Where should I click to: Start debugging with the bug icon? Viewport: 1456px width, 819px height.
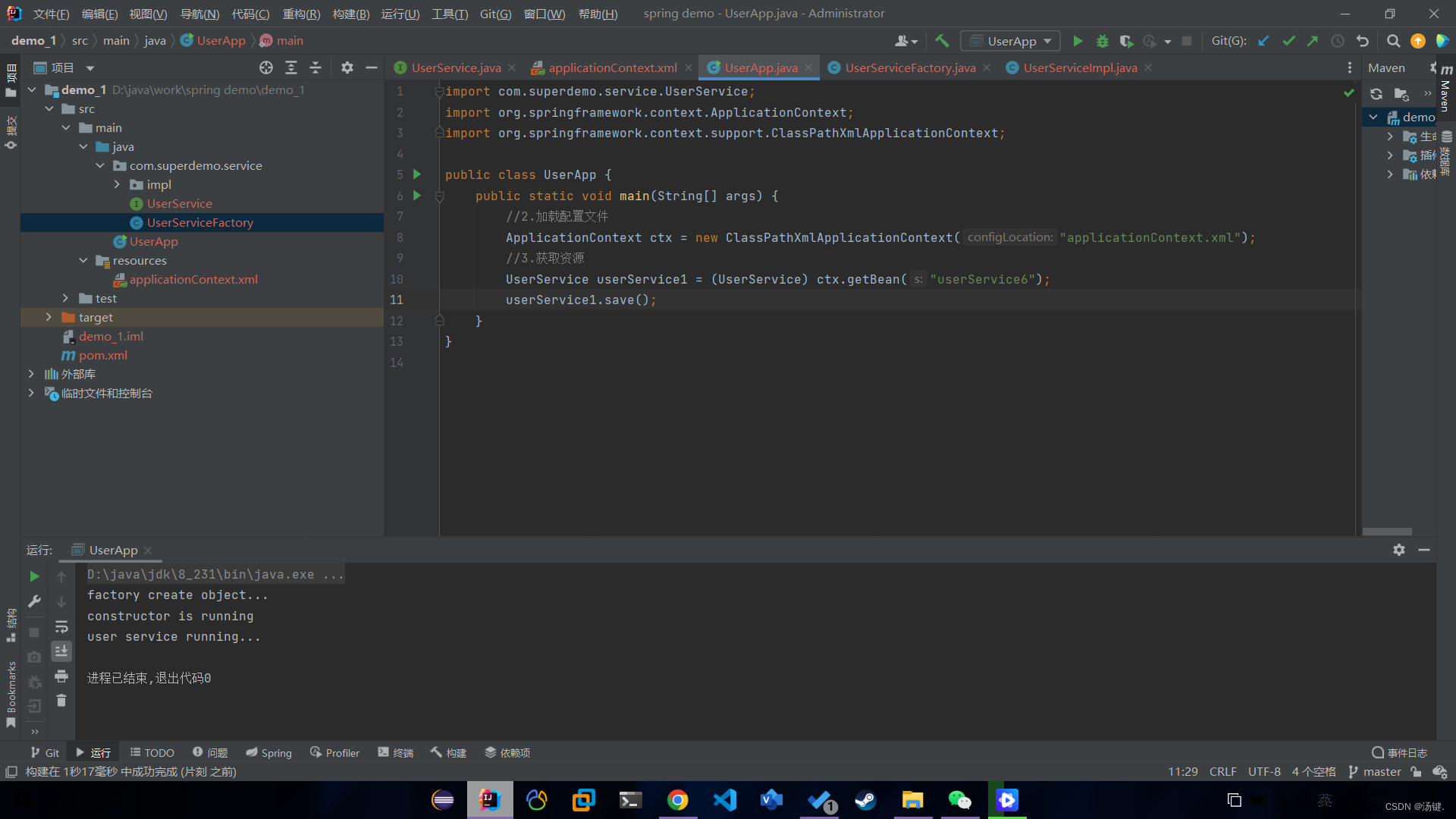(x=1103, y=41)
